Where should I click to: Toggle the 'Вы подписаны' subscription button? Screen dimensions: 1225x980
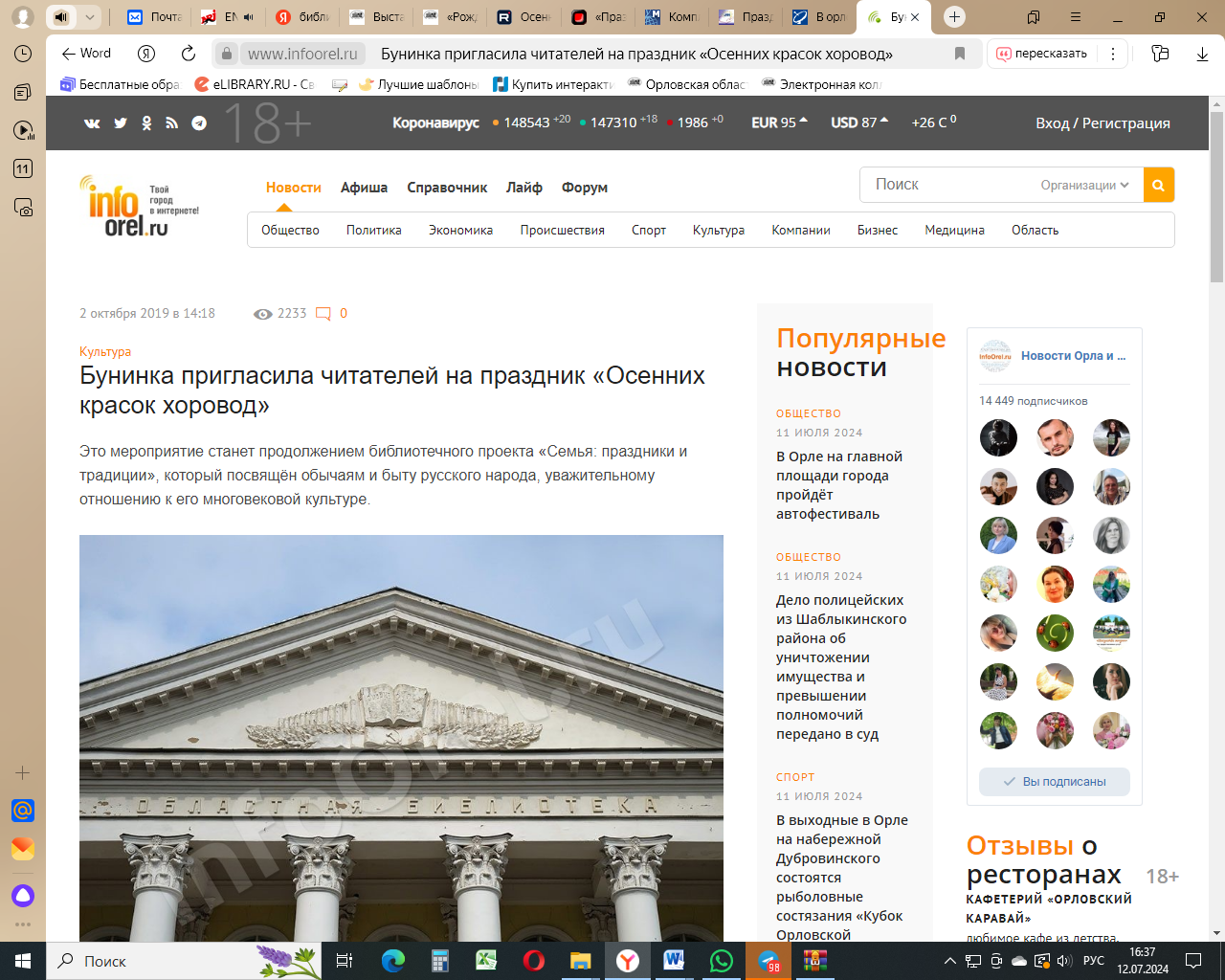pyautogui.click(x=1054, y=782)
